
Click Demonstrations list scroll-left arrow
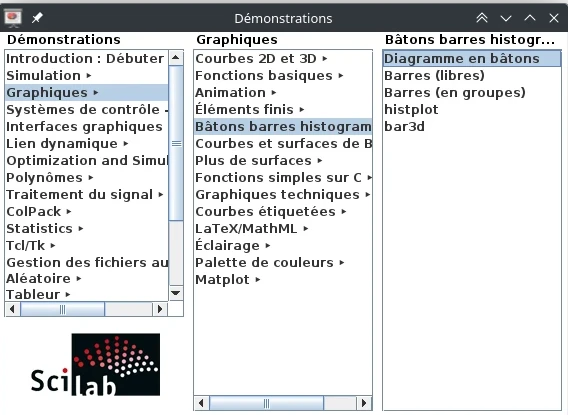click(12, 309)
